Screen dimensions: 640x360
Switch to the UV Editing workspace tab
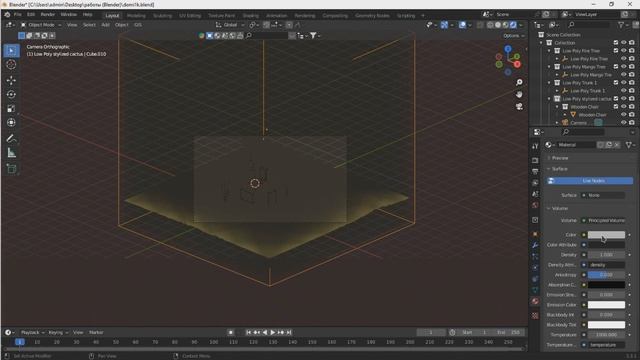190,16
